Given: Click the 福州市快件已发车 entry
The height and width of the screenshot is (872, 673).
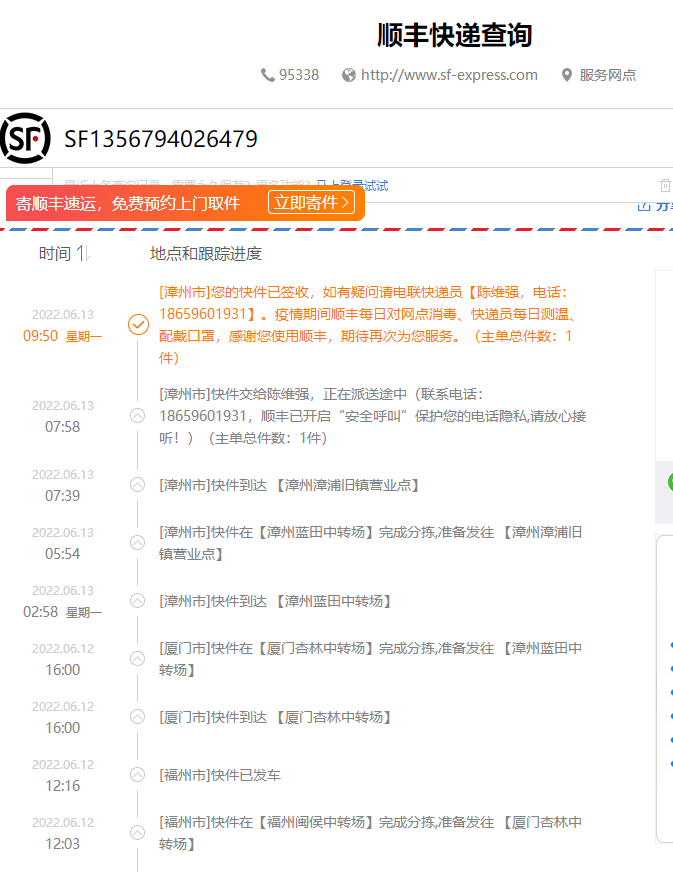Looking at the screenshot, I should [x=220, y=775].
